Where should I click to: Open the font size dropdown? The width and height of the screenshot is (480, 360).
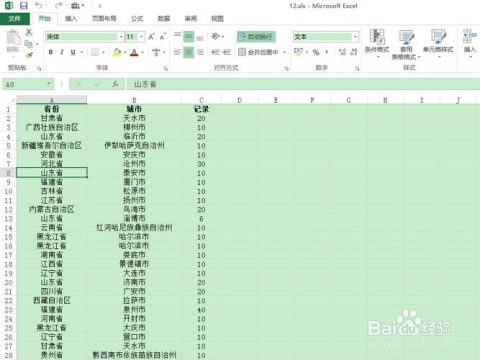coord(142,37)
